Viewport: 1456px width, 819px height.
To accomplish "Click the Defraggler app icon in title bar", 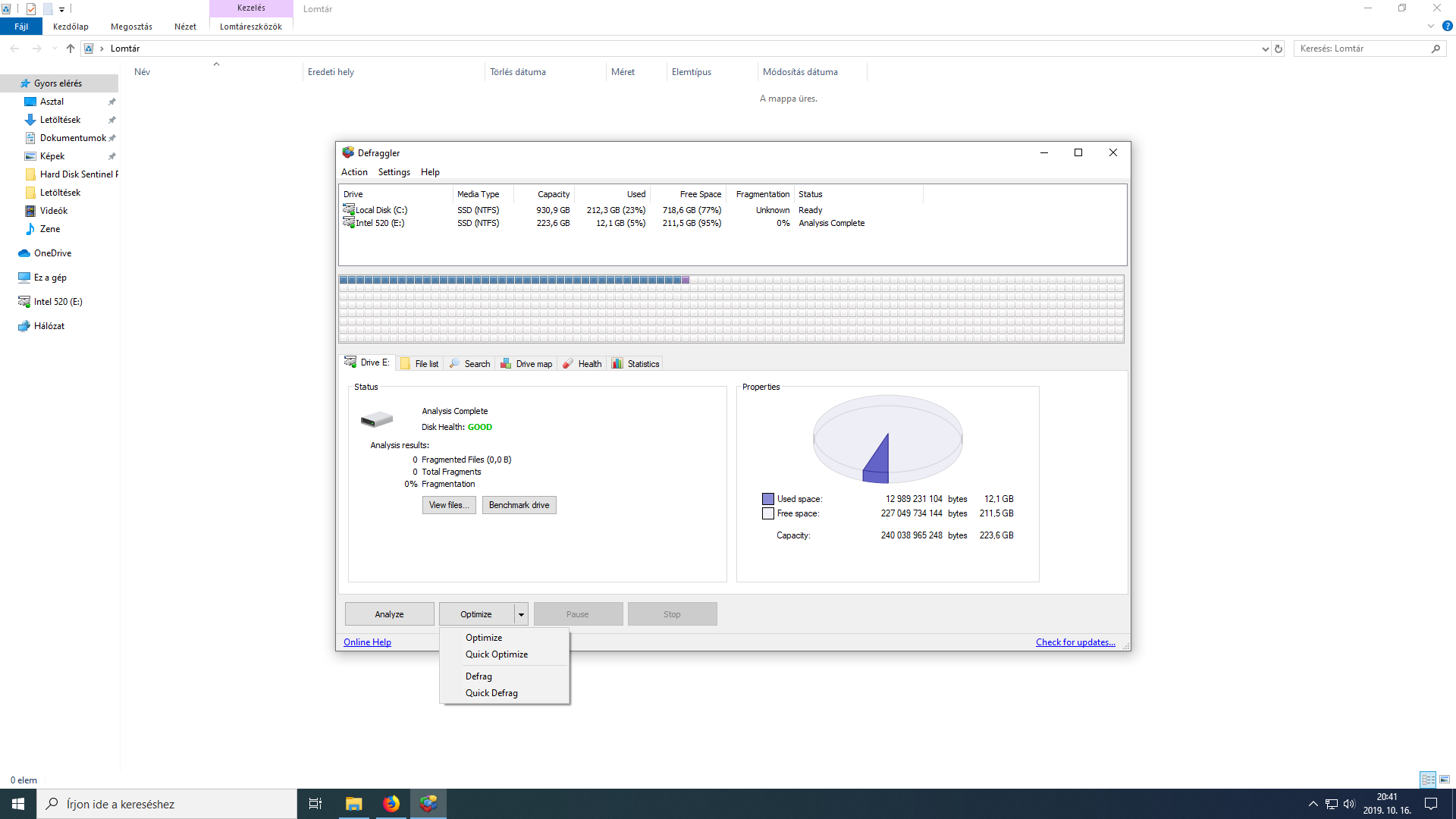I will coord(348,152).
